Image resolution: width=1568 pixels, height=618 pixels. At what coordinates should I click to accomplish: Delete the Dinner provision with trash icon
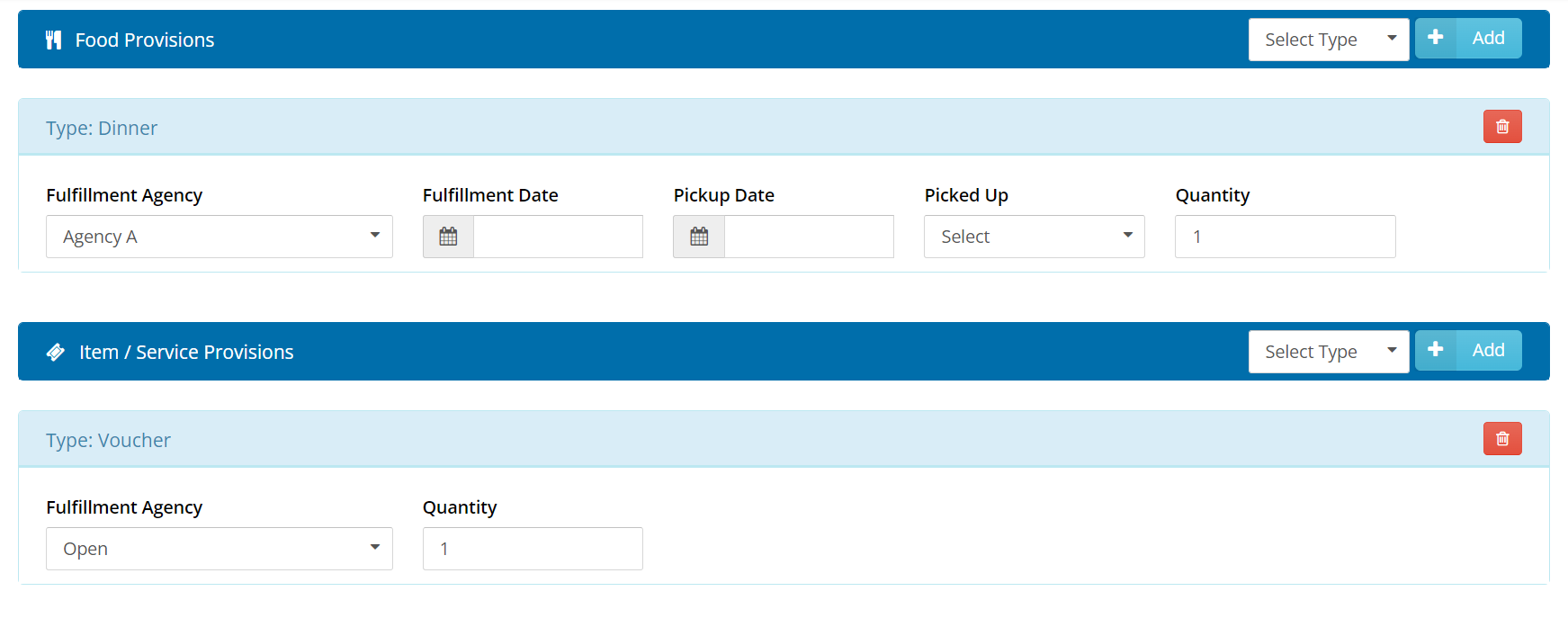tap(1501, 127)
